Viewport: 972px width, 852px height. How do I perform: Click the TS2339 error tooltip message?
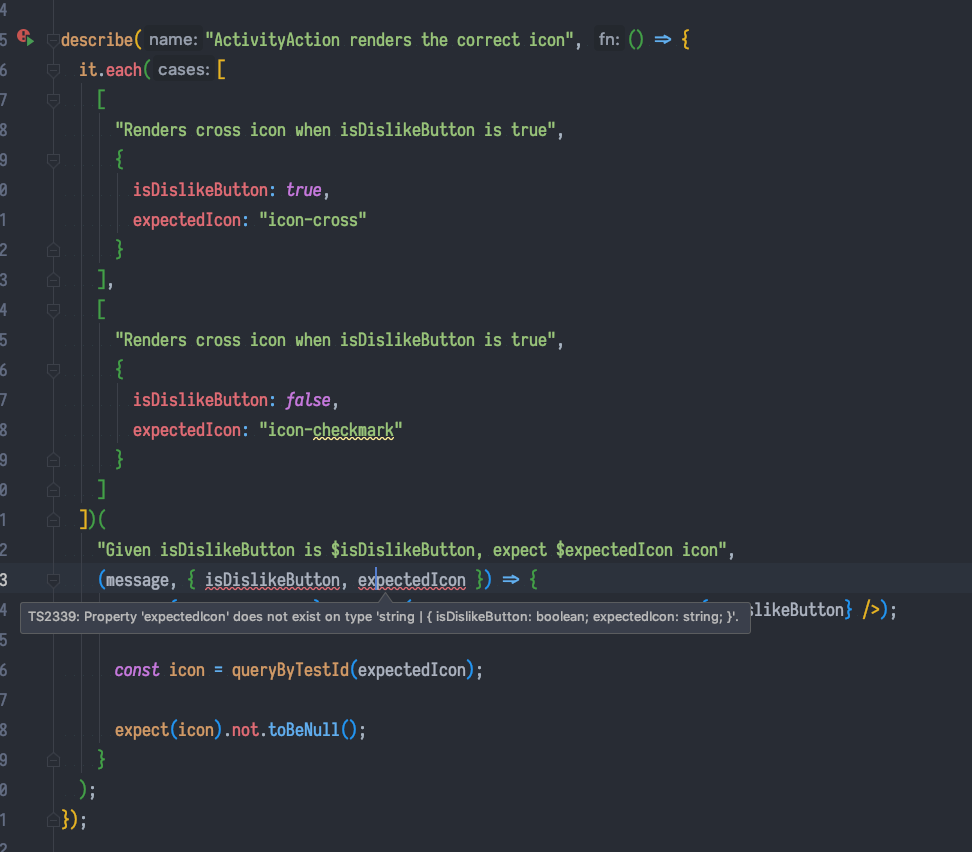[x=384, y=617]
